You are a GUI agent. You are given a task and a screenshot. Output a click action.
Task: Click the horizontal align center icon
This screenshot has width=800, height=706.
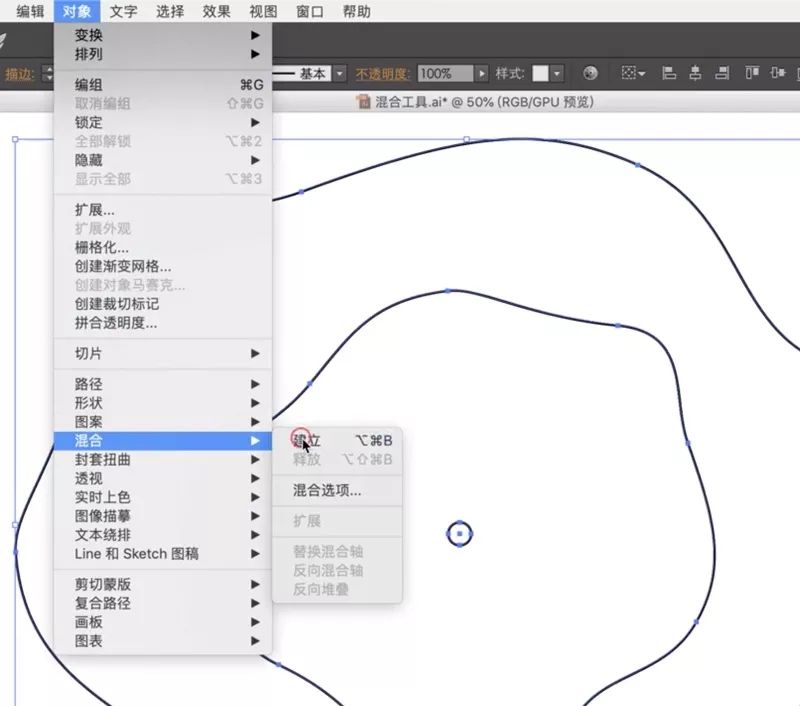click(694, 73)
